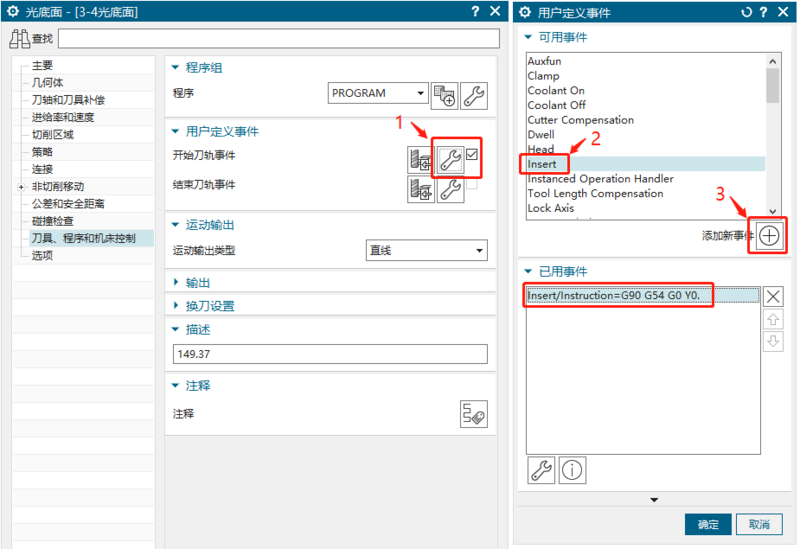Click the binoculars find icon
The image size is (800, 549).
[20, 39]
